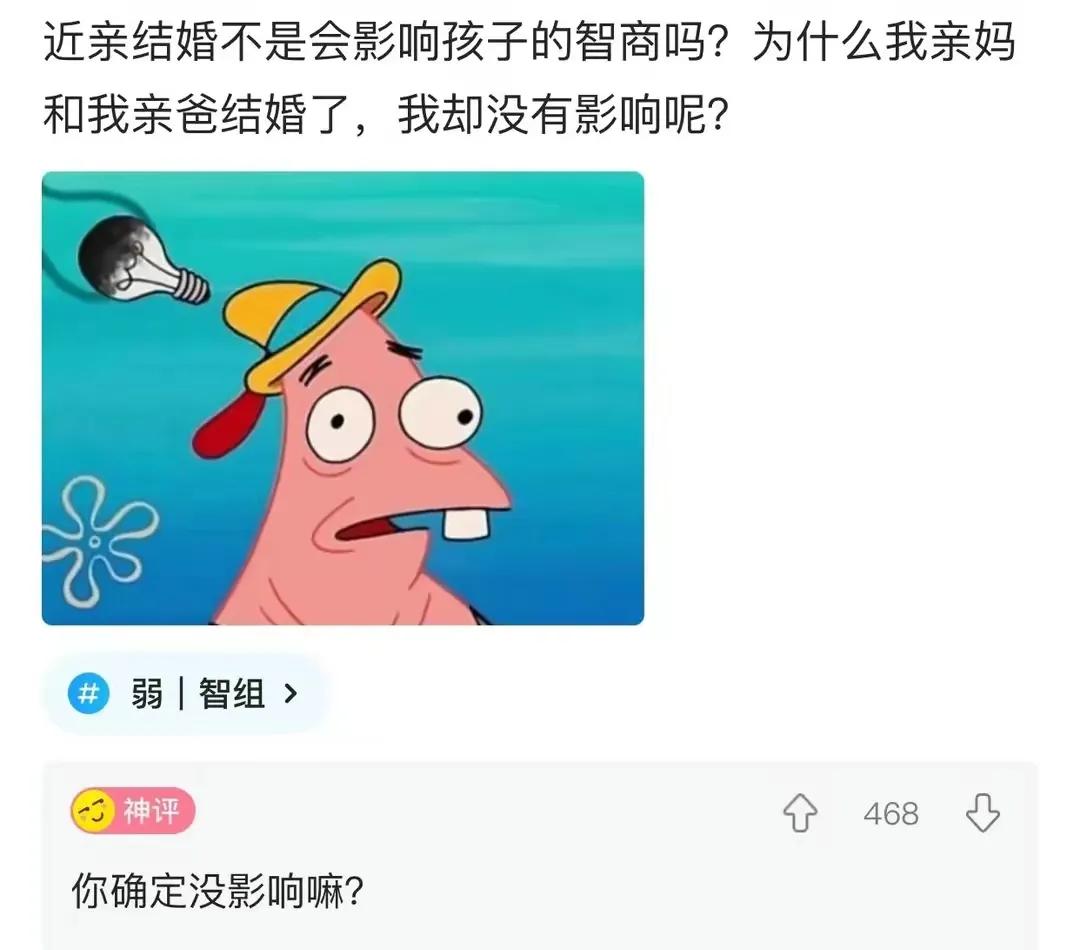Tap the blue hashtag icon
Screen dimensions: 1080x950
89,693
